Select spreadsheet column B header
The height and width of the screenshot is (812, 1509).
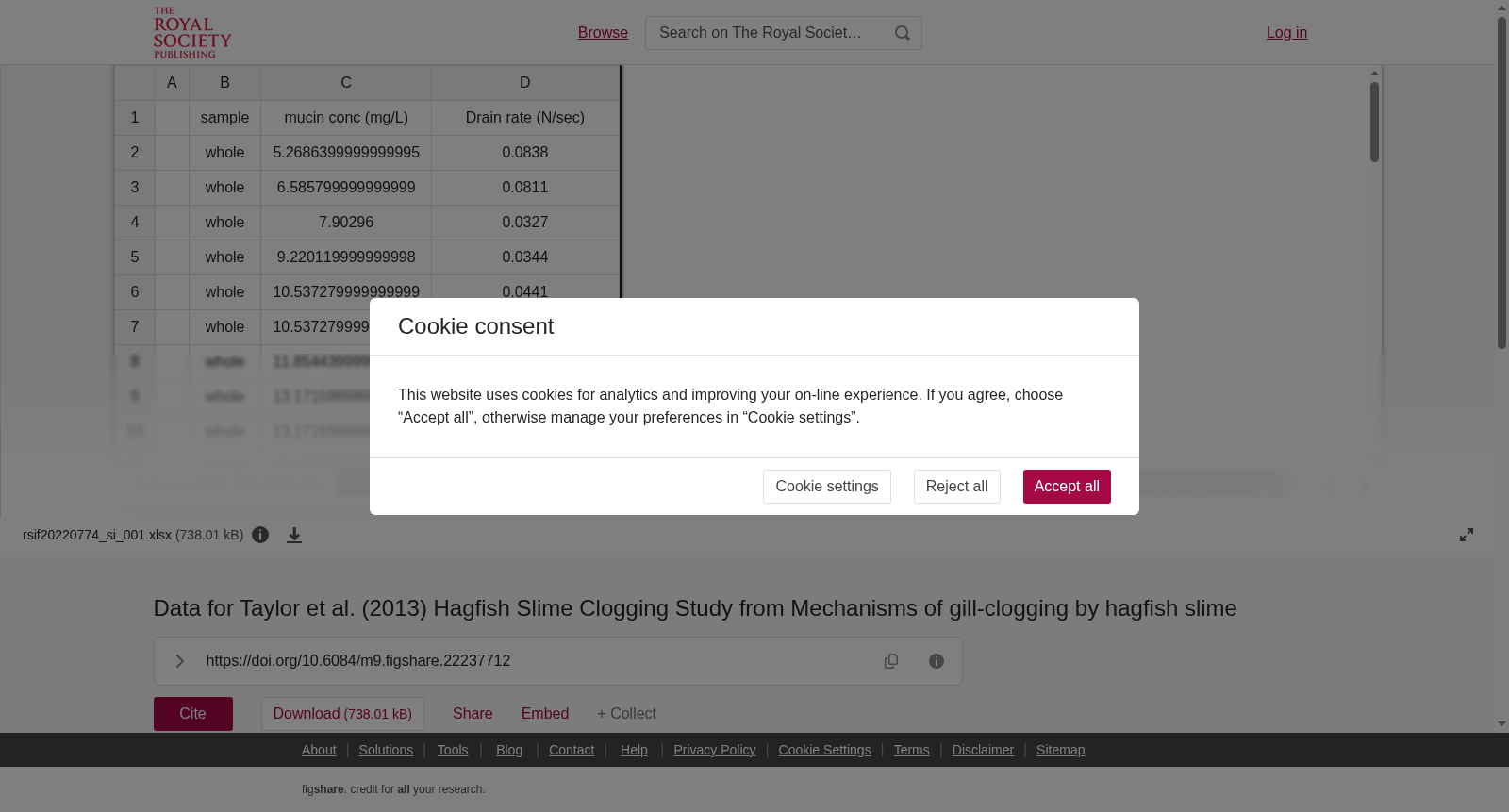coord(224,83)
